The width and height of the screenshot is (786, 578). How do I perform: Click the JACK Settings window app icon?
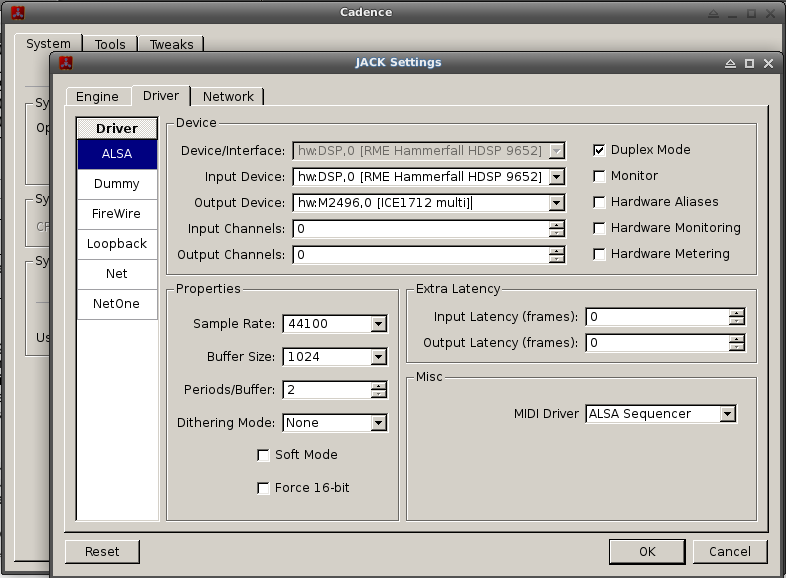point(65,62)
